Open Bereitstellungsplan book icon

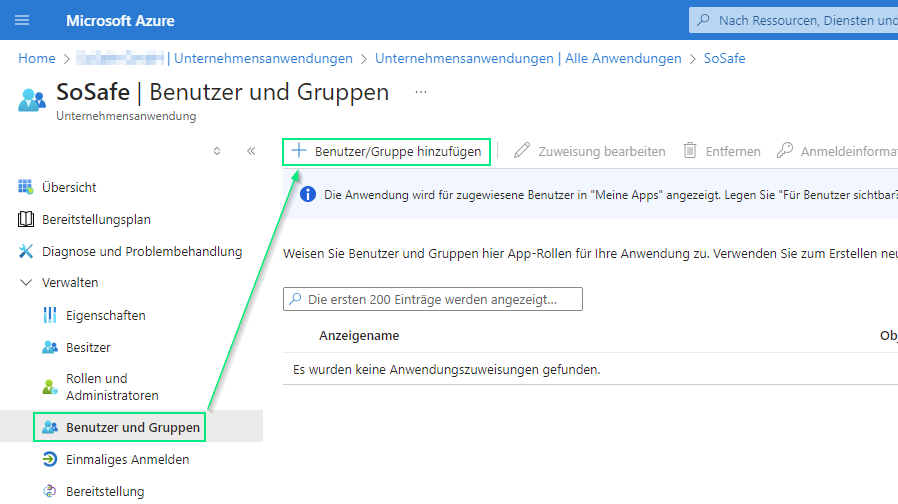click(x=26, y=219)
